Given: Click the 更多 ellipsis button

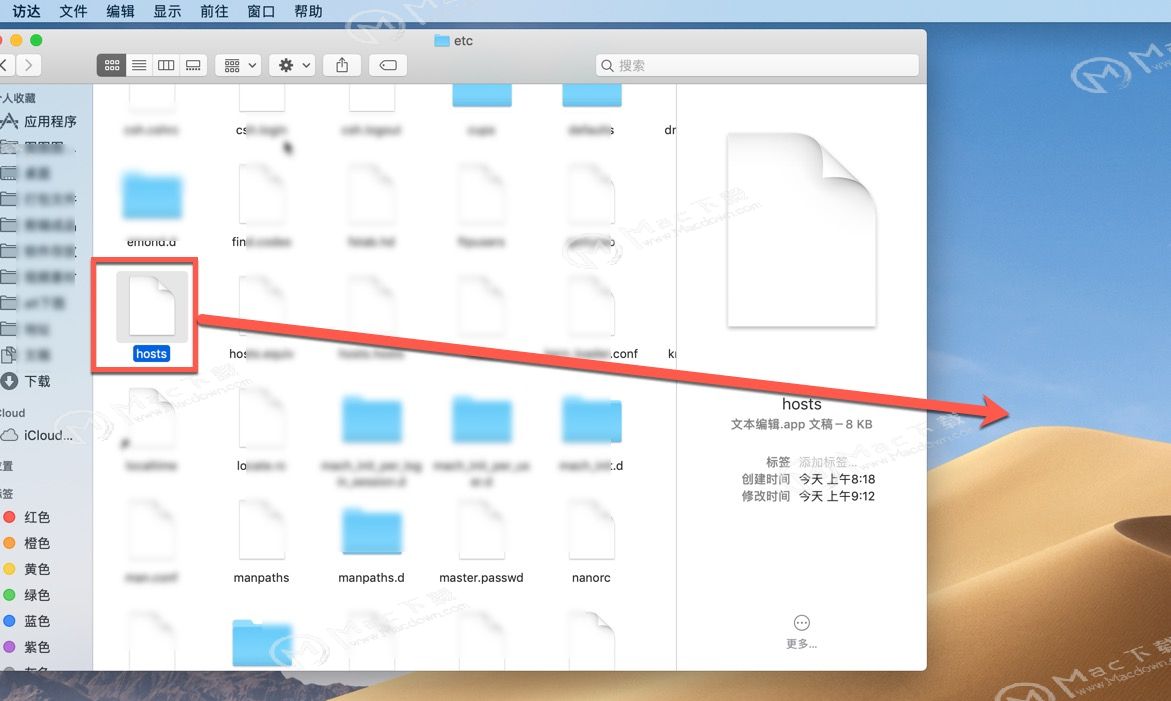Looking at the screenshot, I should click(x=801, y=623).
